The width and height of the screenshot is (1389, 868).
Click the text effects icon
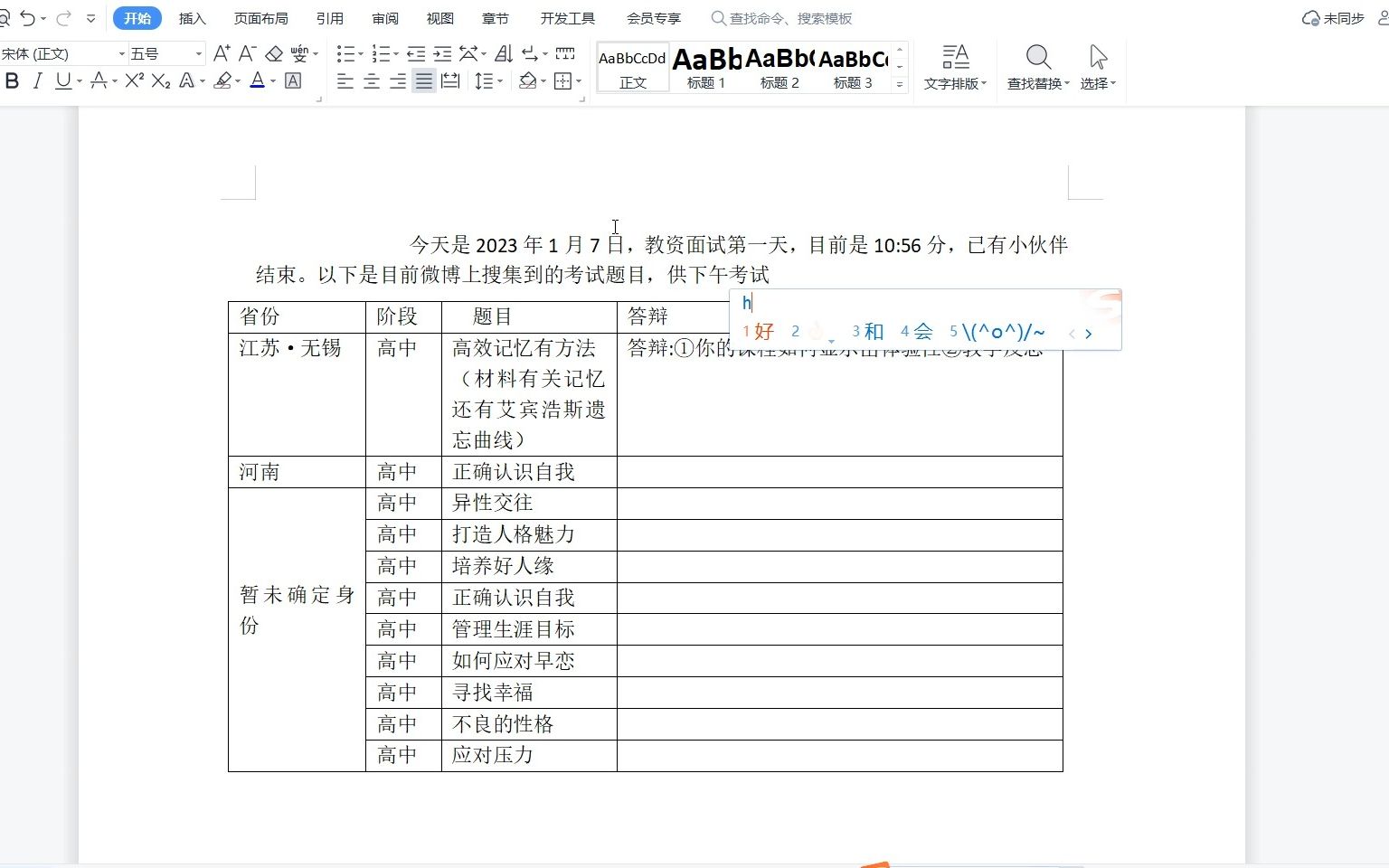(187, 81)
